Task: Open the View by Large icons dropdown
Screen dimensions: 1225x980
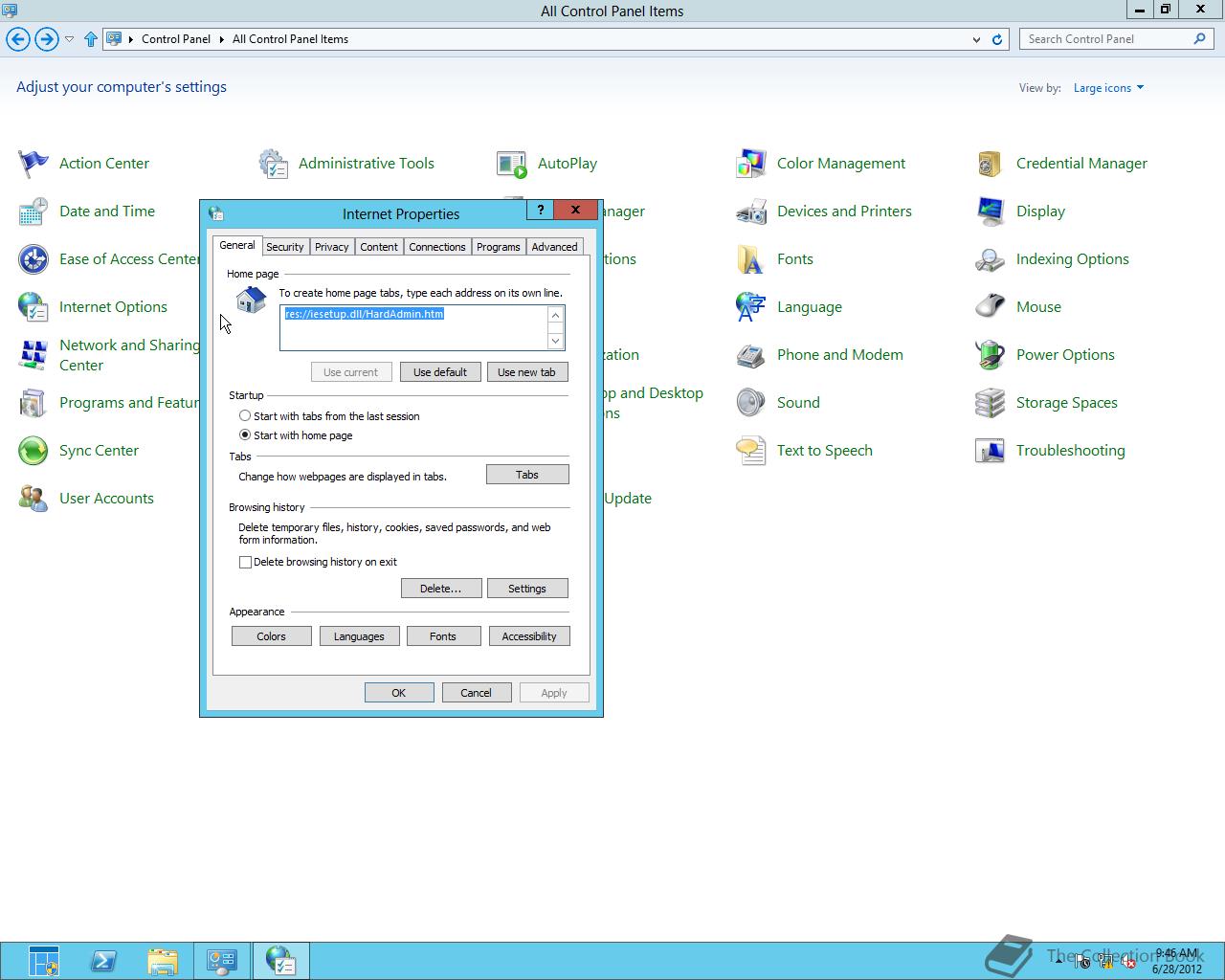Action: [x=1108, y=88]
